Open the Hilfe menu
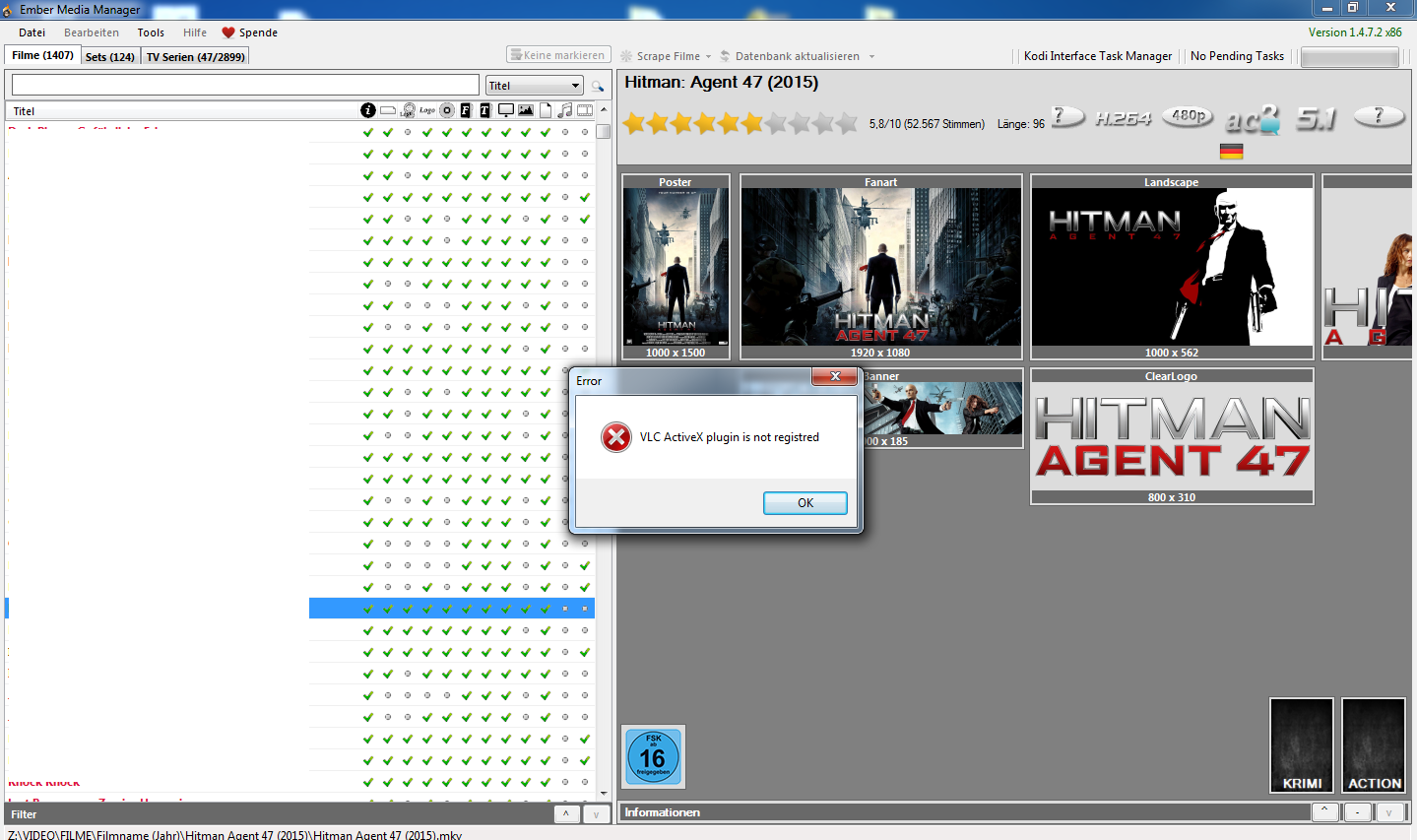Viewport: 1417px width, 840px height. tap(195, 32)
